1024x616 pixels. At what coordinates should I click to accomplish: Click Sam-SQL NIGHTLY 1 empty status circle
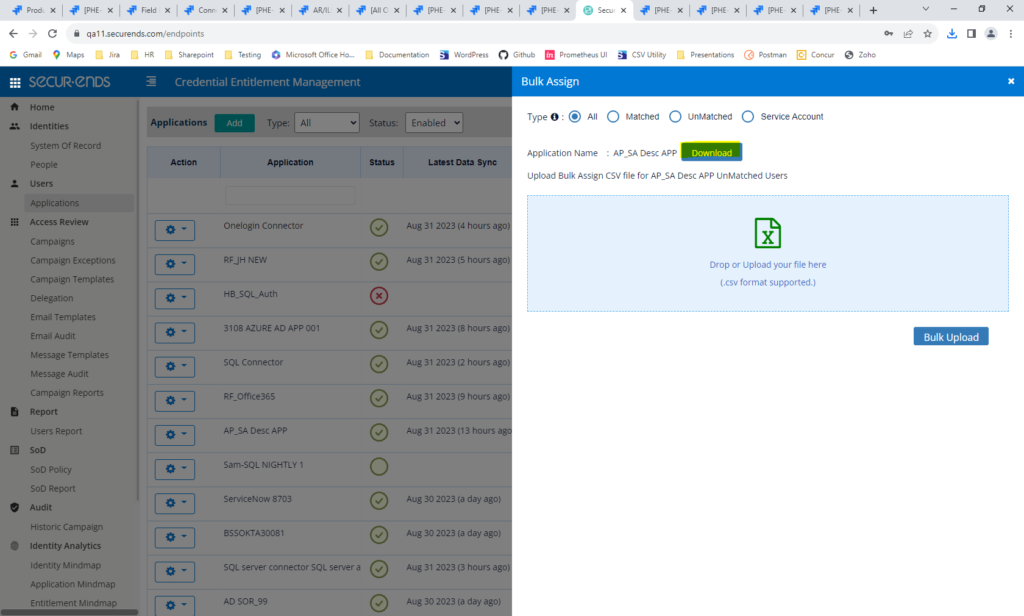pyautogui.click(x=379, y=466)
